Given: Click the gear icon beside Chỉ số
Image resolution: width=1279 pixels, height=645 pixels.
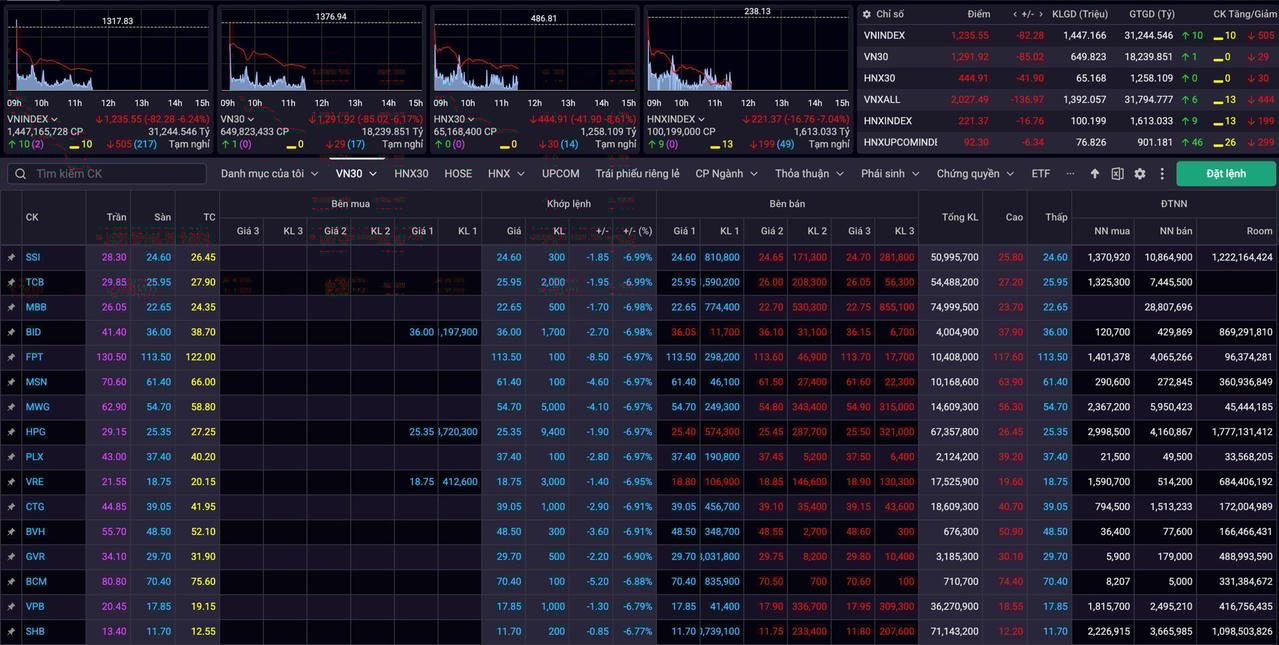Looking at the screenshot, I should (x=867, y=14).
